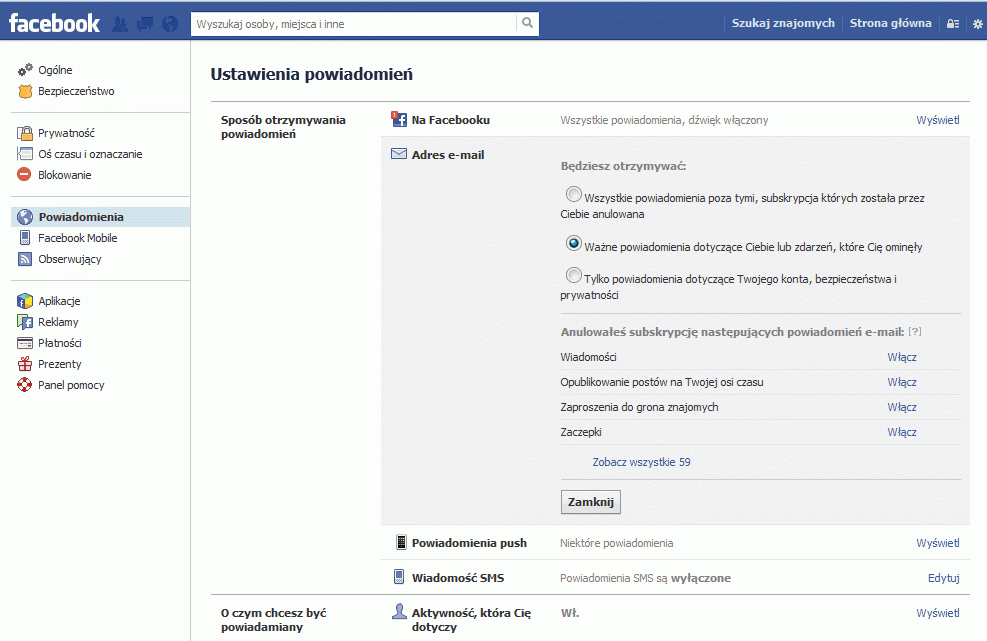
Task: Click the Będziesz otrzymywać: heading text
Action: pyautogui.click(x=623, y=166)
